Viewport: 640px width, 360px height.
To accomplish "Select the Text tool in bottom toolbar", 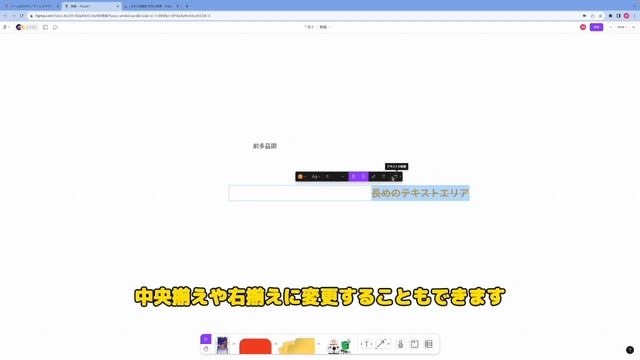I will point(366,344).
